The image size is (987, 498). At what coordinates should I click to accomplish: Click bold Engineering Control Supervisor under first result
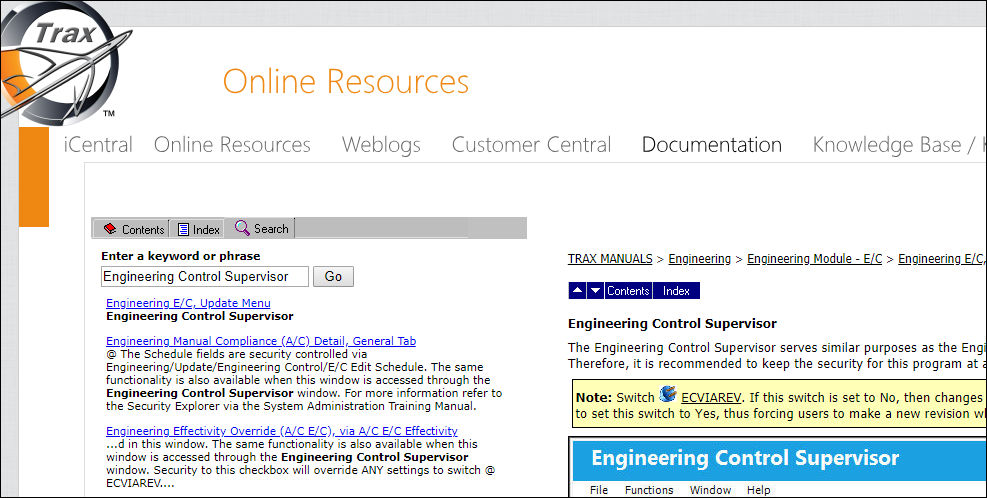(x=200, y=316)
